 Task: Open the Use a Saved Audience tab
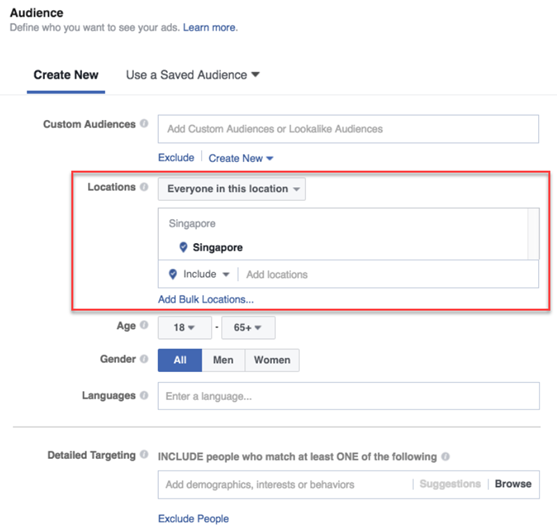193,75
